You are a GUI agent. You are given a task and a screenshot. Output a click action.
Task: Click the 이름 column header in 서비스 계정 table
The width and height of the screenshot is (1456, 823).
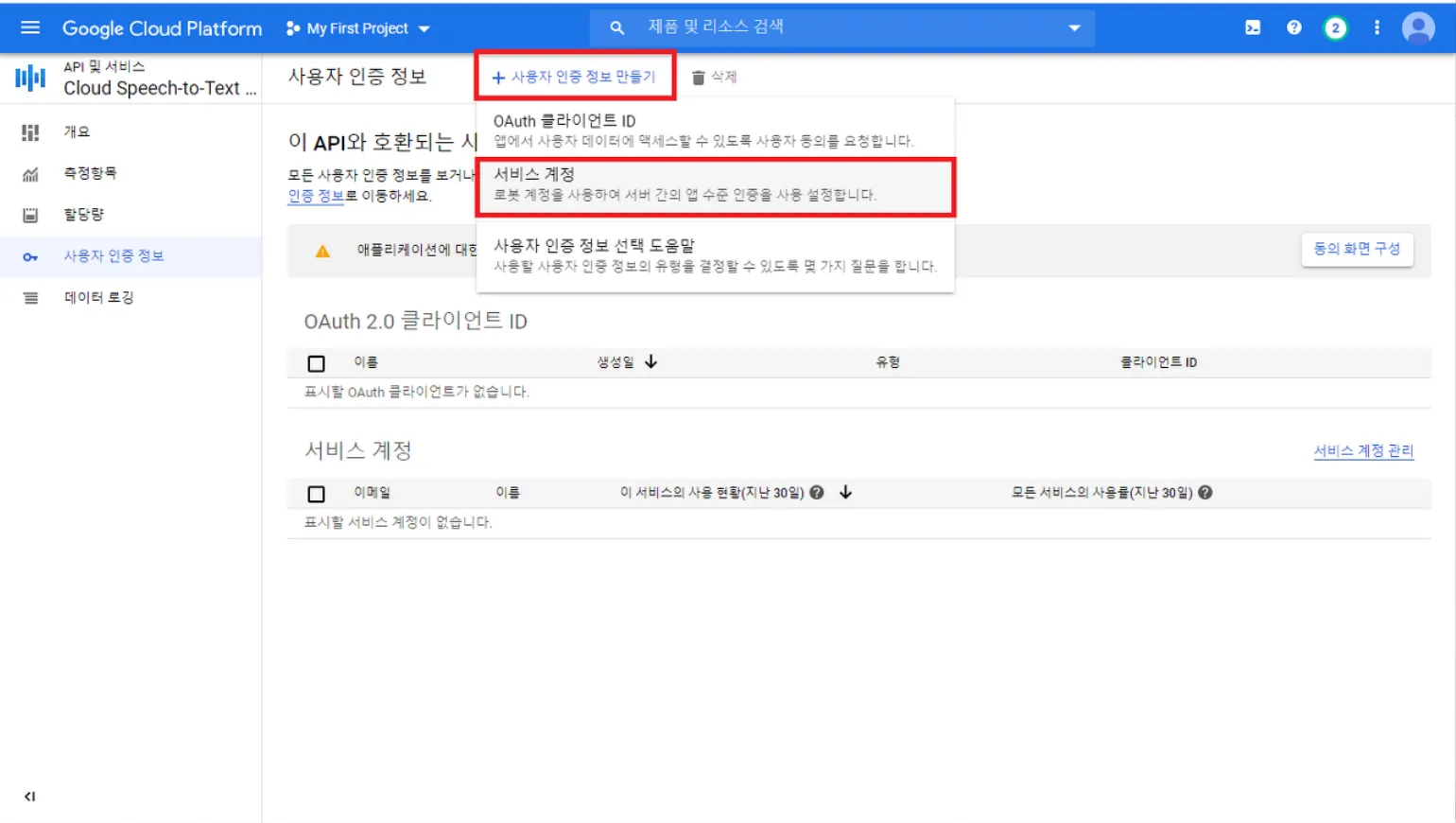pos(508,493)
